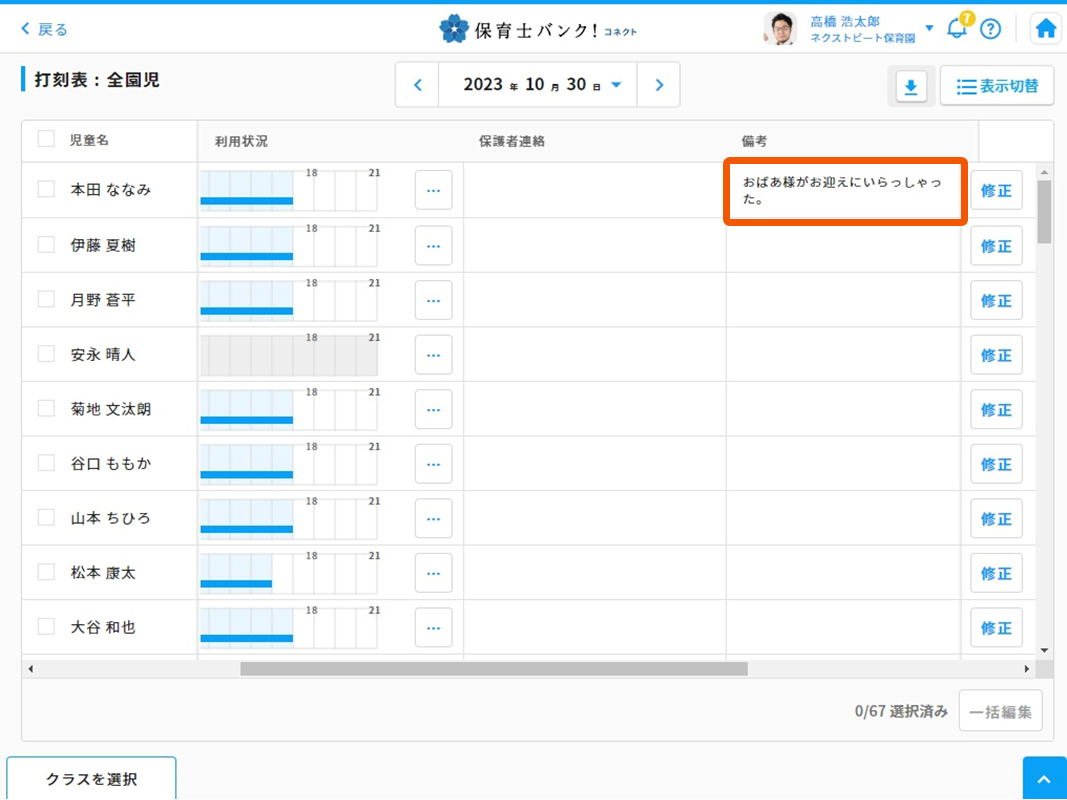
Task: Open the three-dots menu for 本田 ななみ
Action: point(433,190)
